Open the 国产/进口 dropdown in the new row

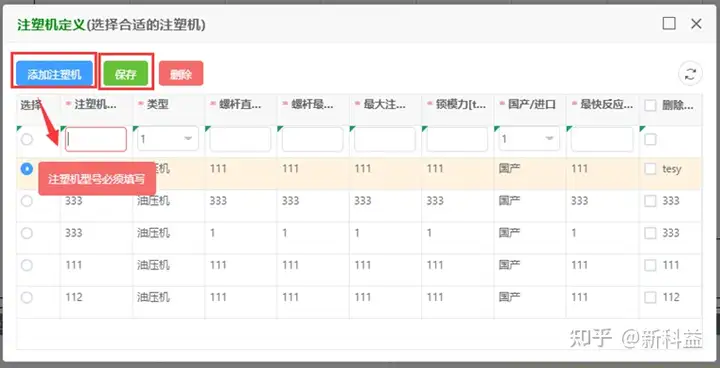point(529,139)
